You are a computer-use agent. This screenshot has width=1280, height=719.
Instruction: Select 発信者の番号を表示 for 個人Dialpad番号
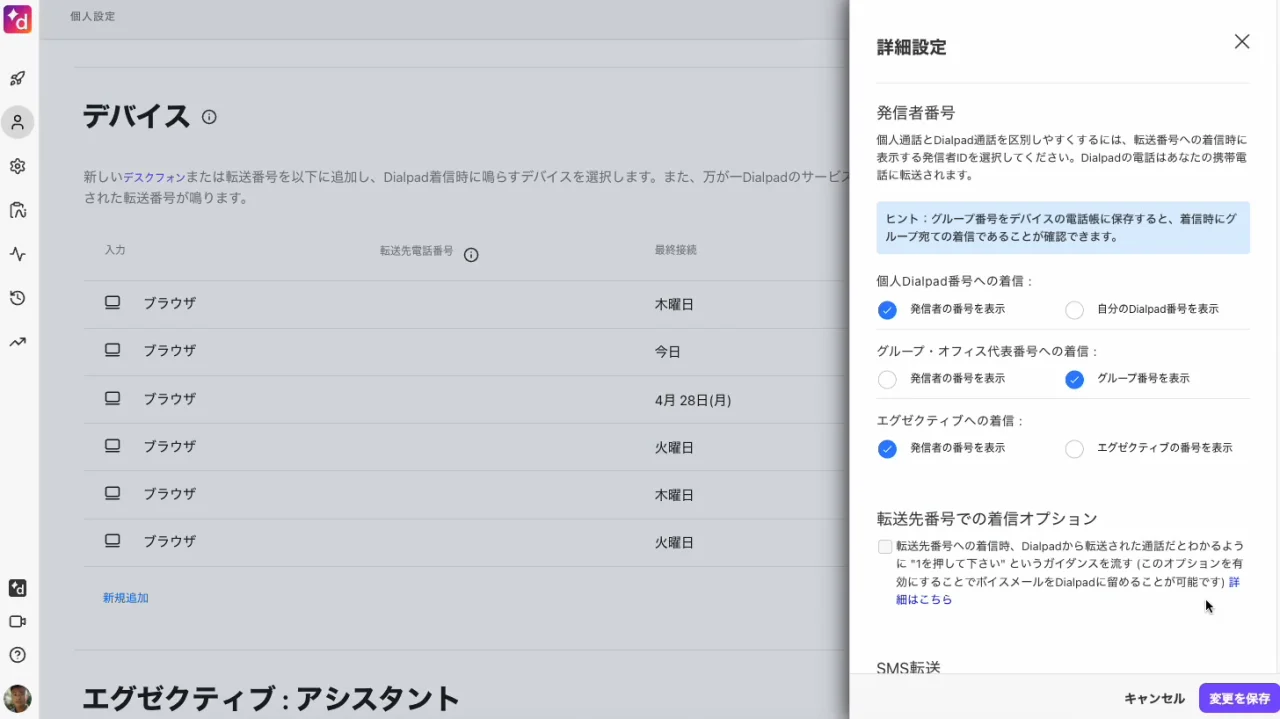(887, 310)
